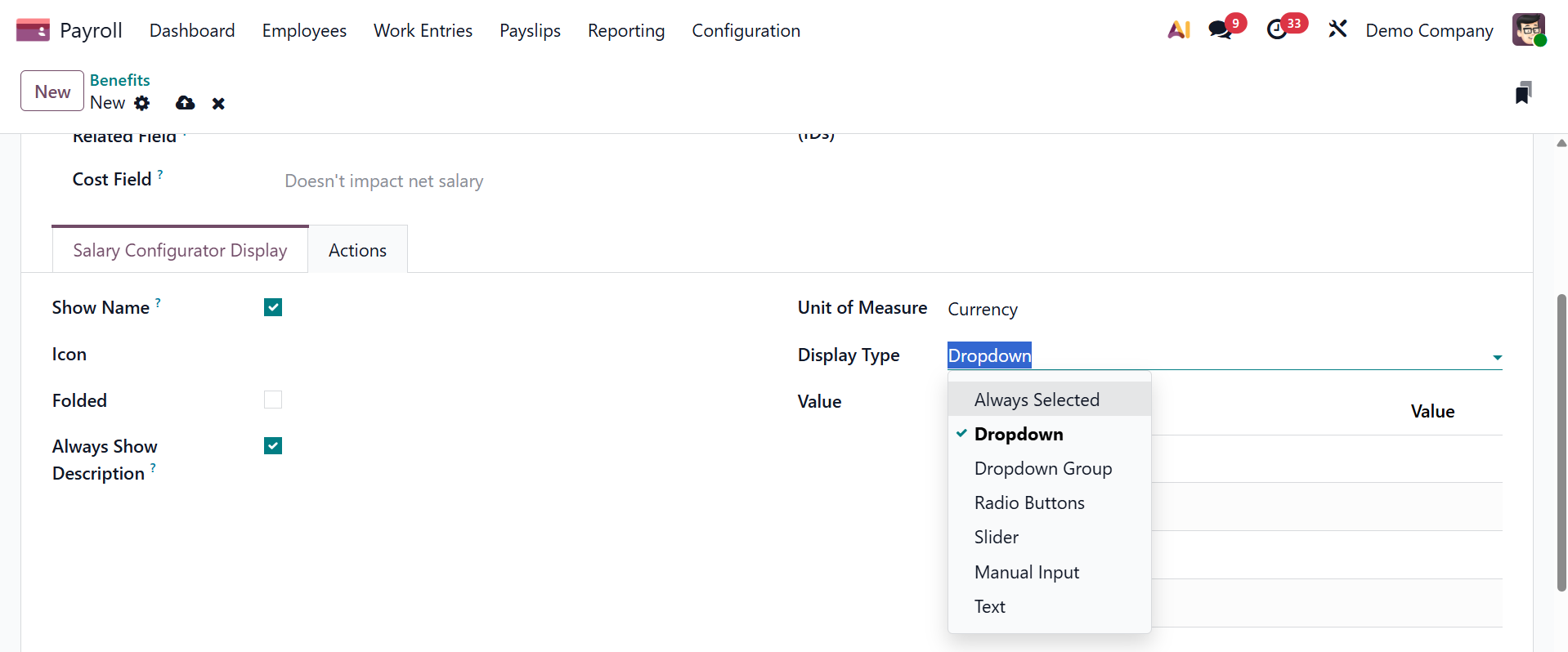
Task: Click the tools wrench icon
Action: [x=1337, y=30]
